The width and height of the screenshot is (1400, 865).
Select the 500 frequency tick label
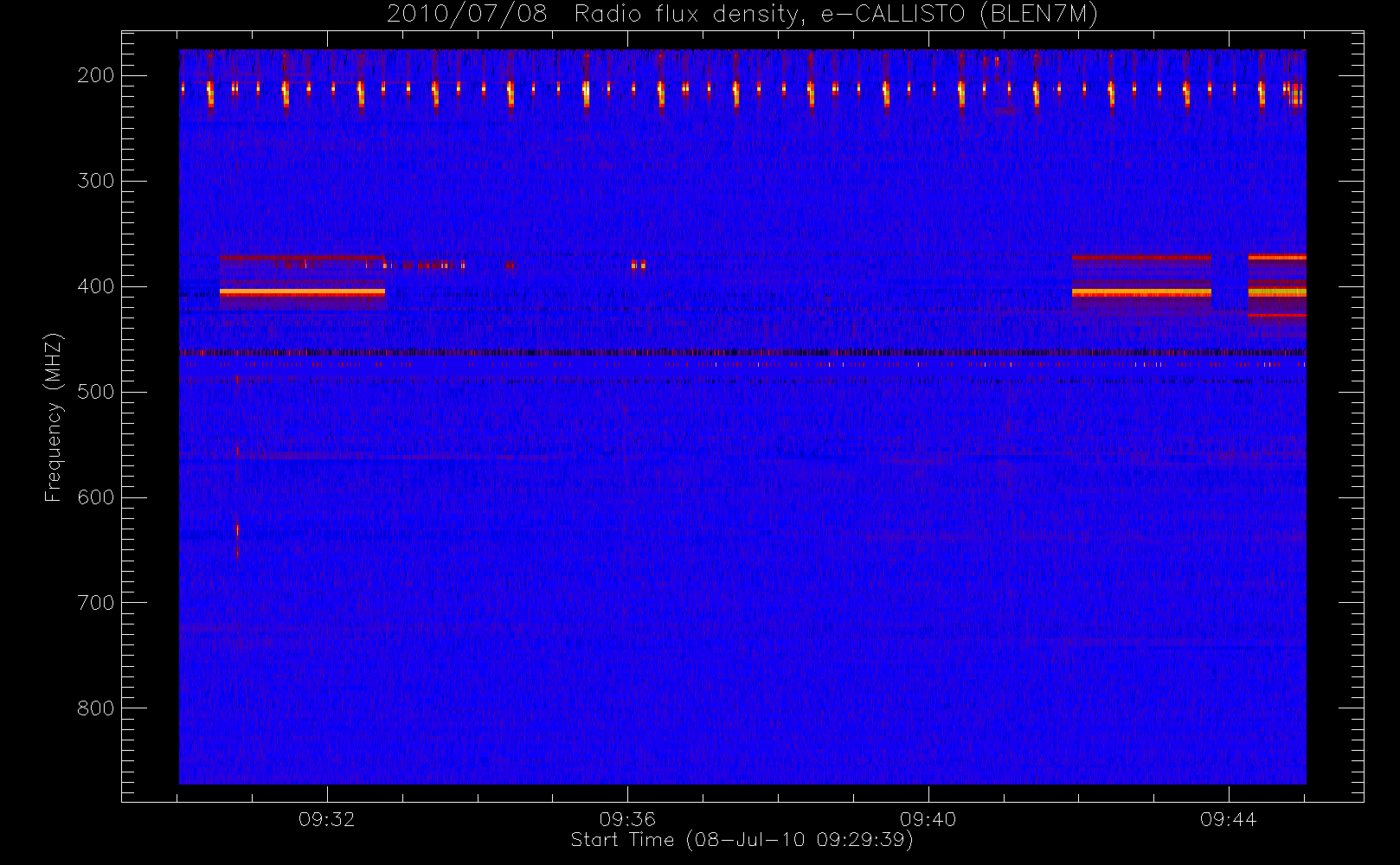point(96,392)
